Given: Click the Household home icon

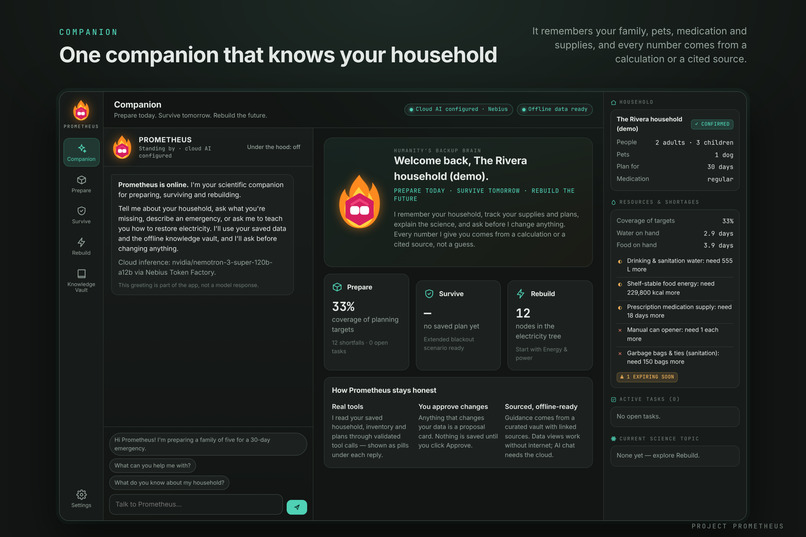Looking at the screenshot, I should pos(613,102).
